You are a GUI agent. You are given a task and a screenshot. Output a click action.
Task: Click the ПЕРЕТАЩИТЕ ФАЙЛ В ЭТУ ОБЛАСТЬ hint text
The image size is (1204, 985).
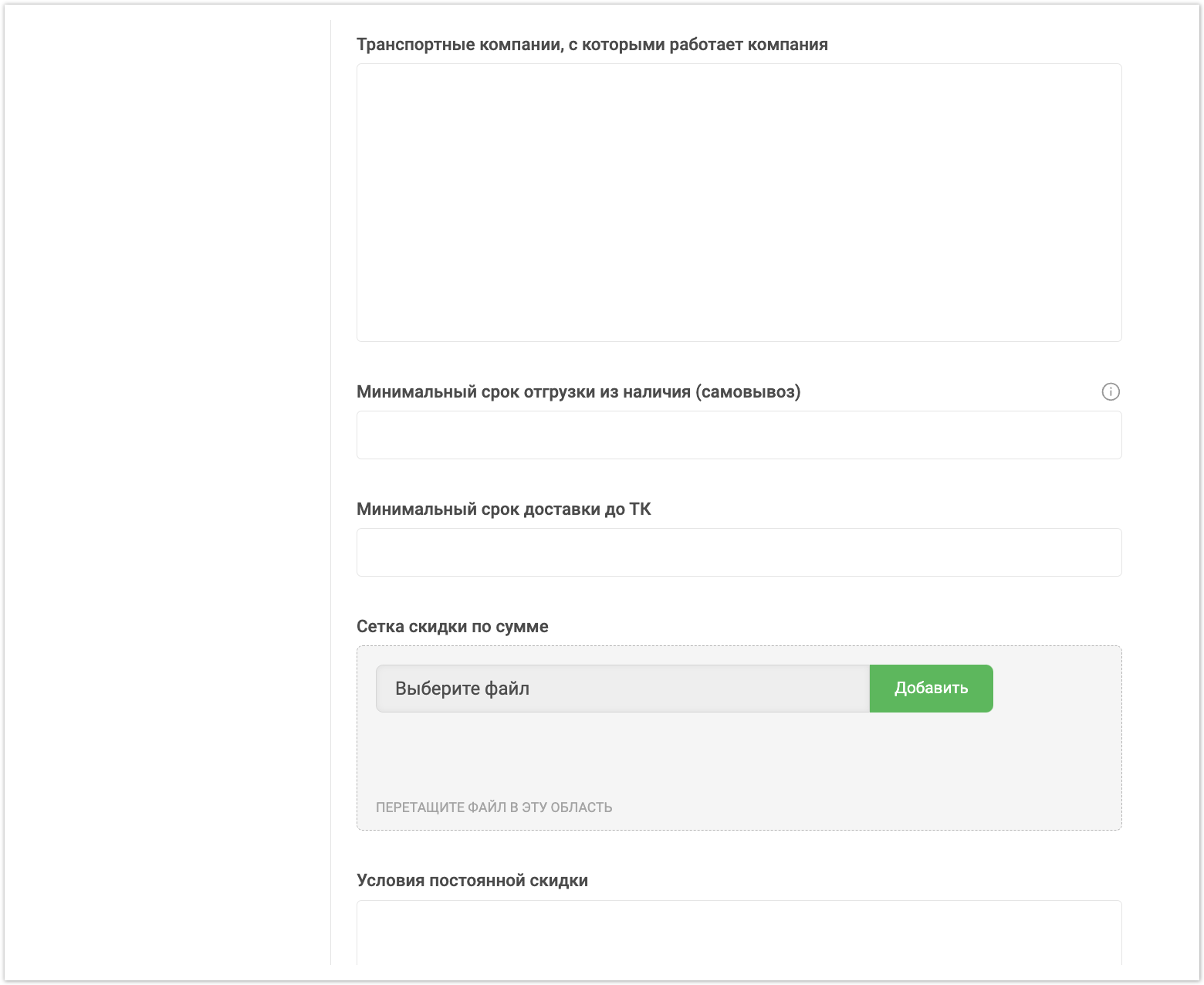click(x=494, y=807)
